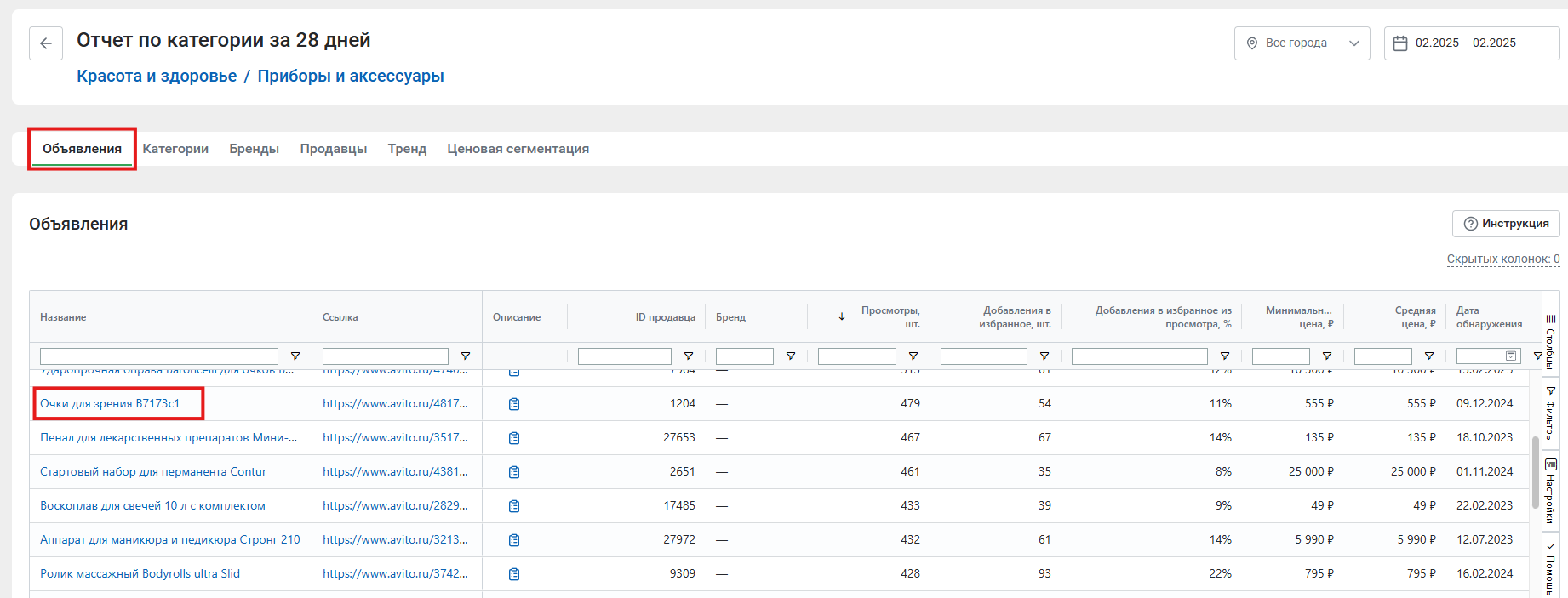
Task: Click the Скрытых колонок: 0 link
Action: pos(1503,259)
